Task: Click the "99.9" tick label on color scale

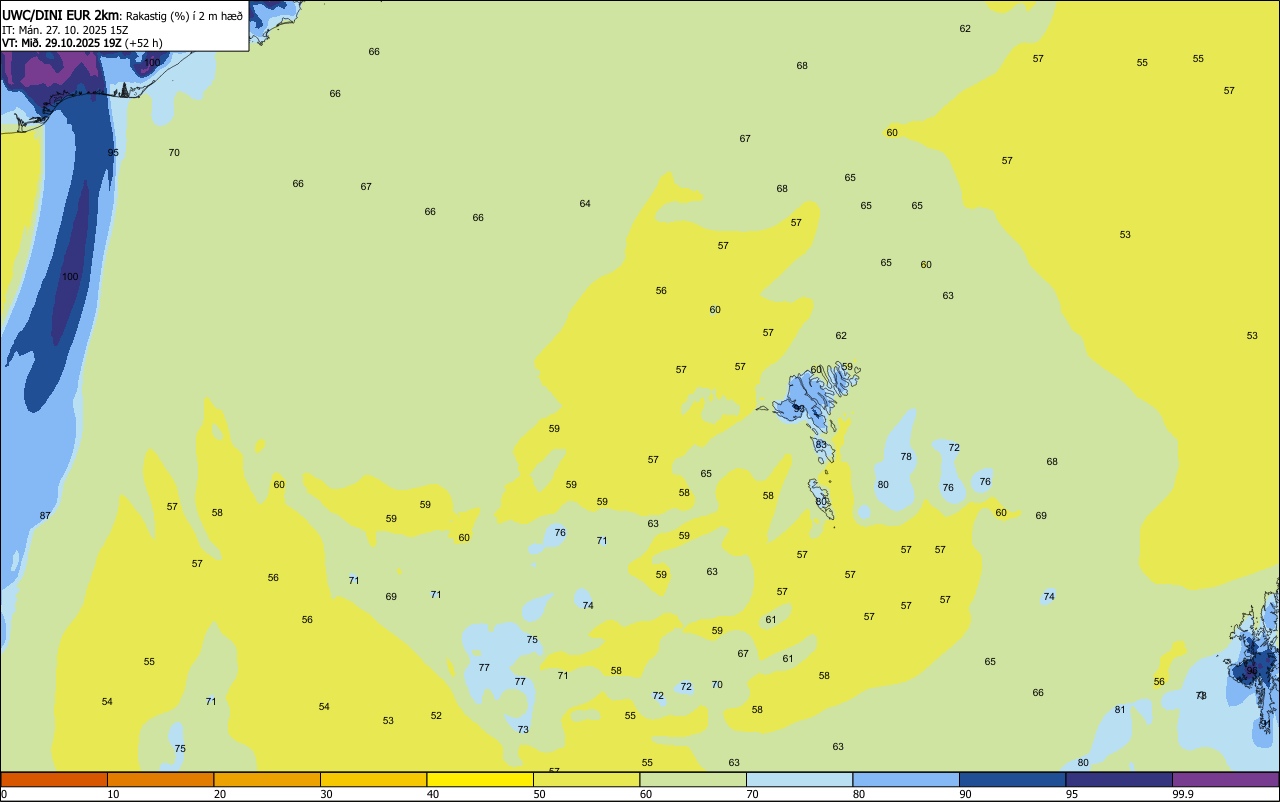Action: coord(1184,794)
